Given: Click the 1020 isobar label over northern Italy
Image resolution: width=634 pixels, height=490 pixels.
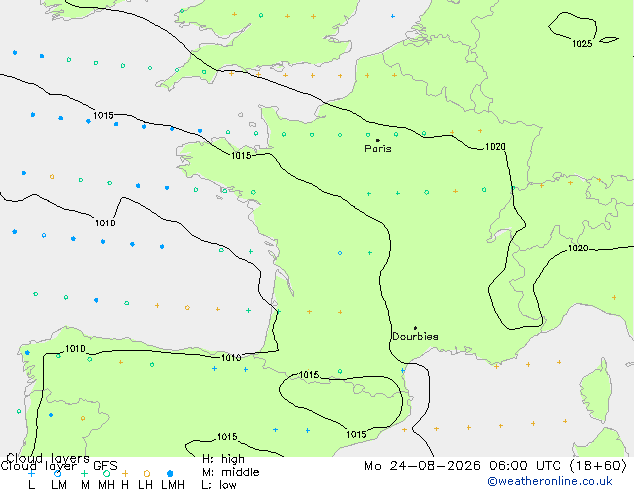Looking at the screenshot, I should coord(578,248).
